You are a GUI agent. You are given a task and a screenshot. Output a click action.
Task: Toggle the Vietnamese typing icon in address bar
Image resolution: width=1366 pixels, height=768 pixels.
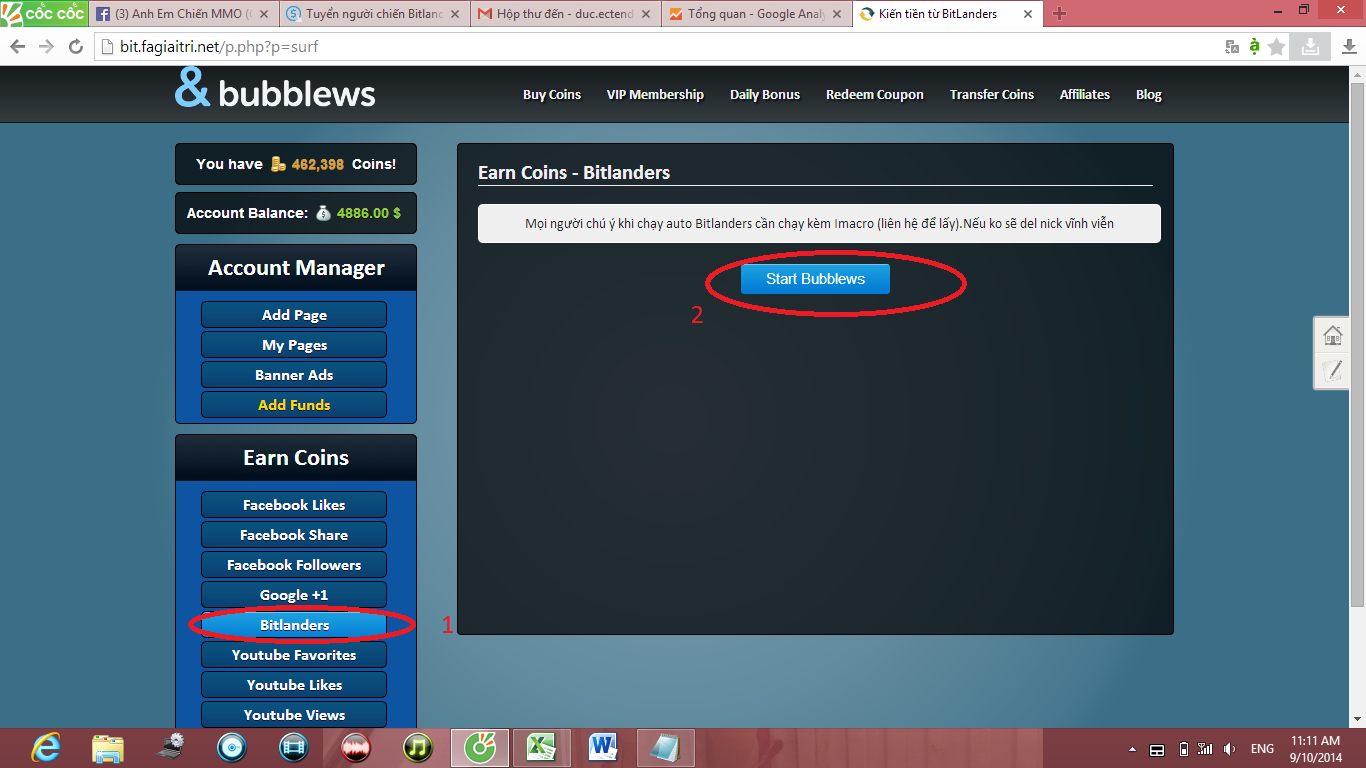[1254, 47]
